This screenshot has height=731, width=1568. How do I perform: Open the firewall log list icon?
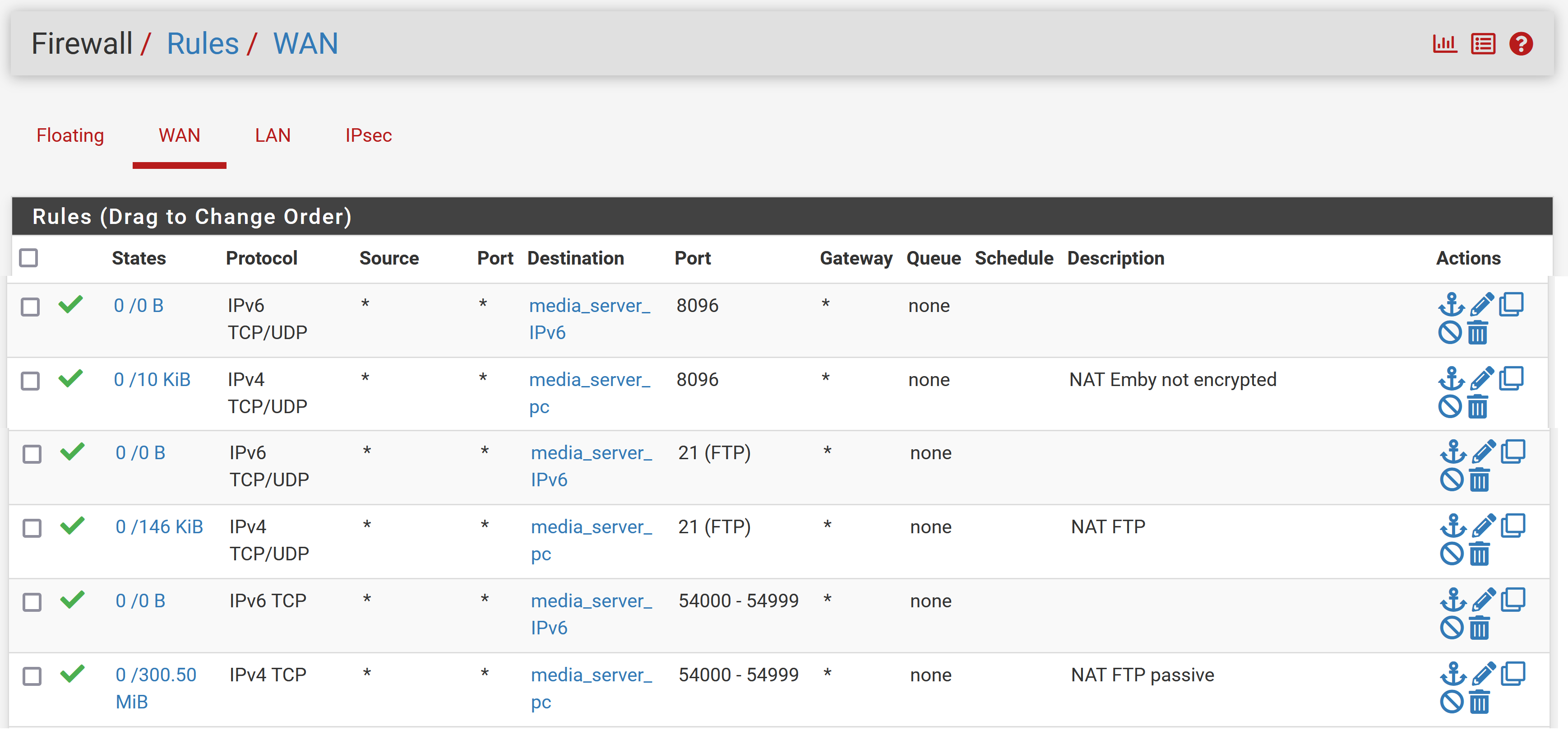1483,44
